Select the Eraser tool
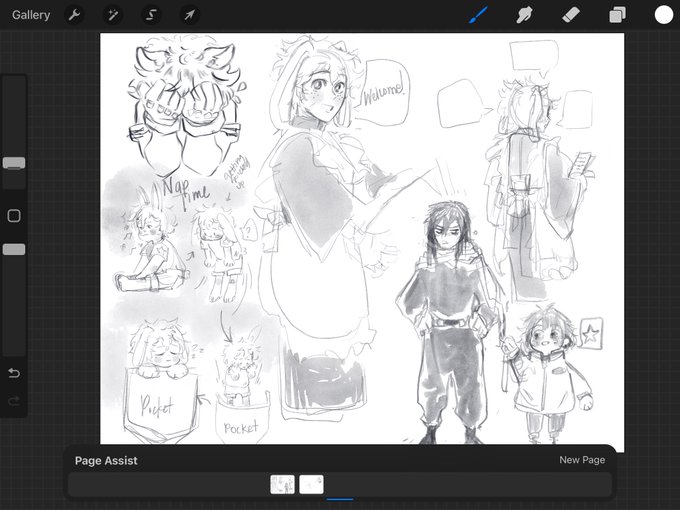 pyautogui.click(x=571, y=15)
